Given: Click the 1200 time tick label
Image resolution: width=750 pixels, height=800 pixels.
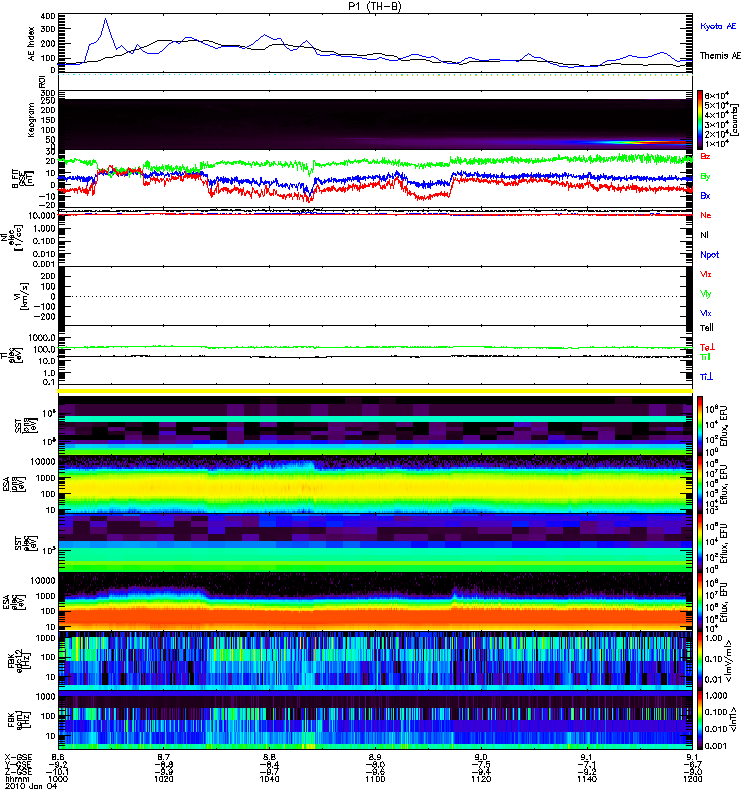Looking at the screenshot, I should (692, 779).
